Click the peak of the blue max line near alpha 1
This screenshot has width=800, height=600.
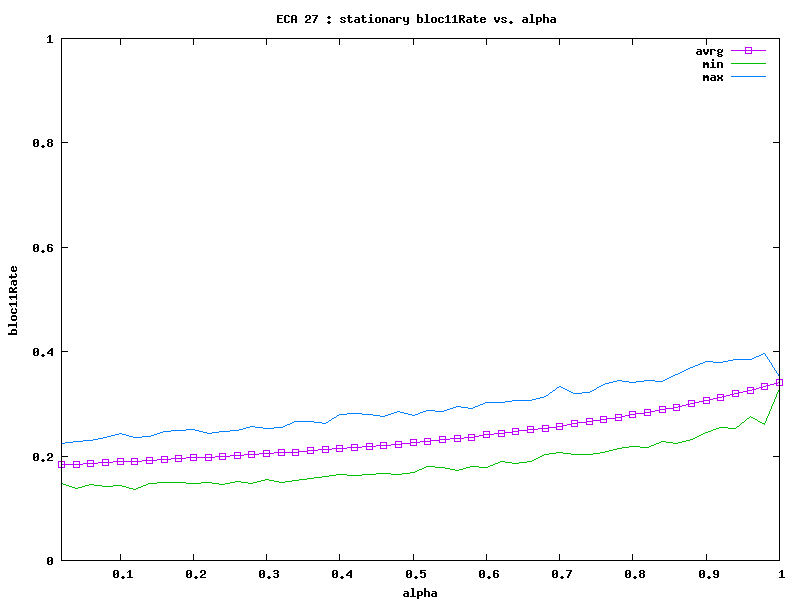coord(765,353)
